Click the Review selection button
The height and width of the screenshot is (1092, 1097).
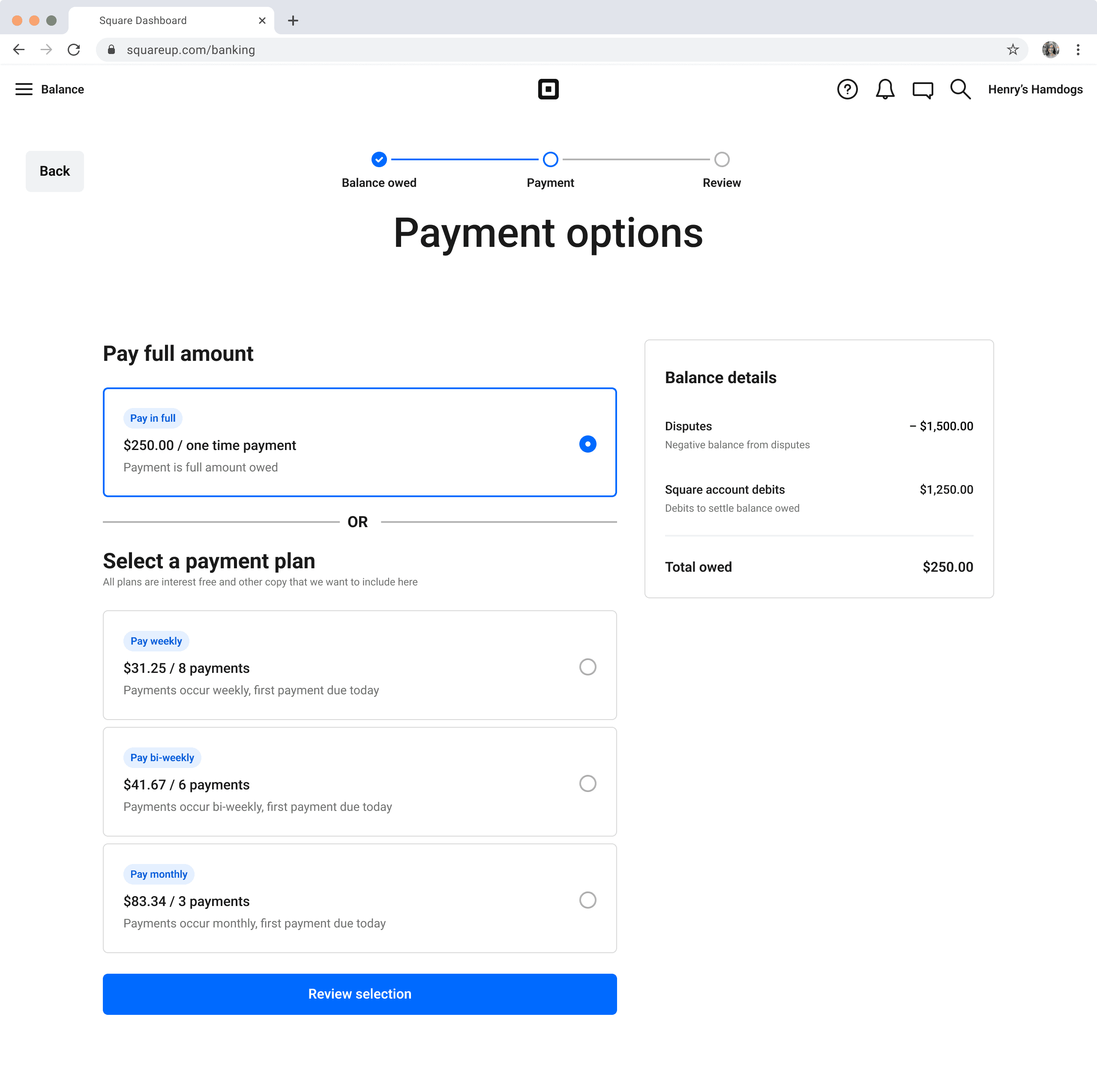click(360, 994)
